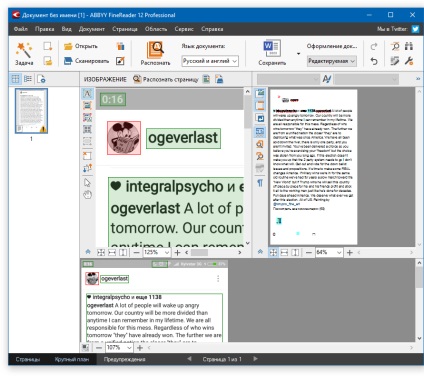Screen dimensions: 424x376
Task: Click the Задача magic wand icon
Action: [24, 50]
